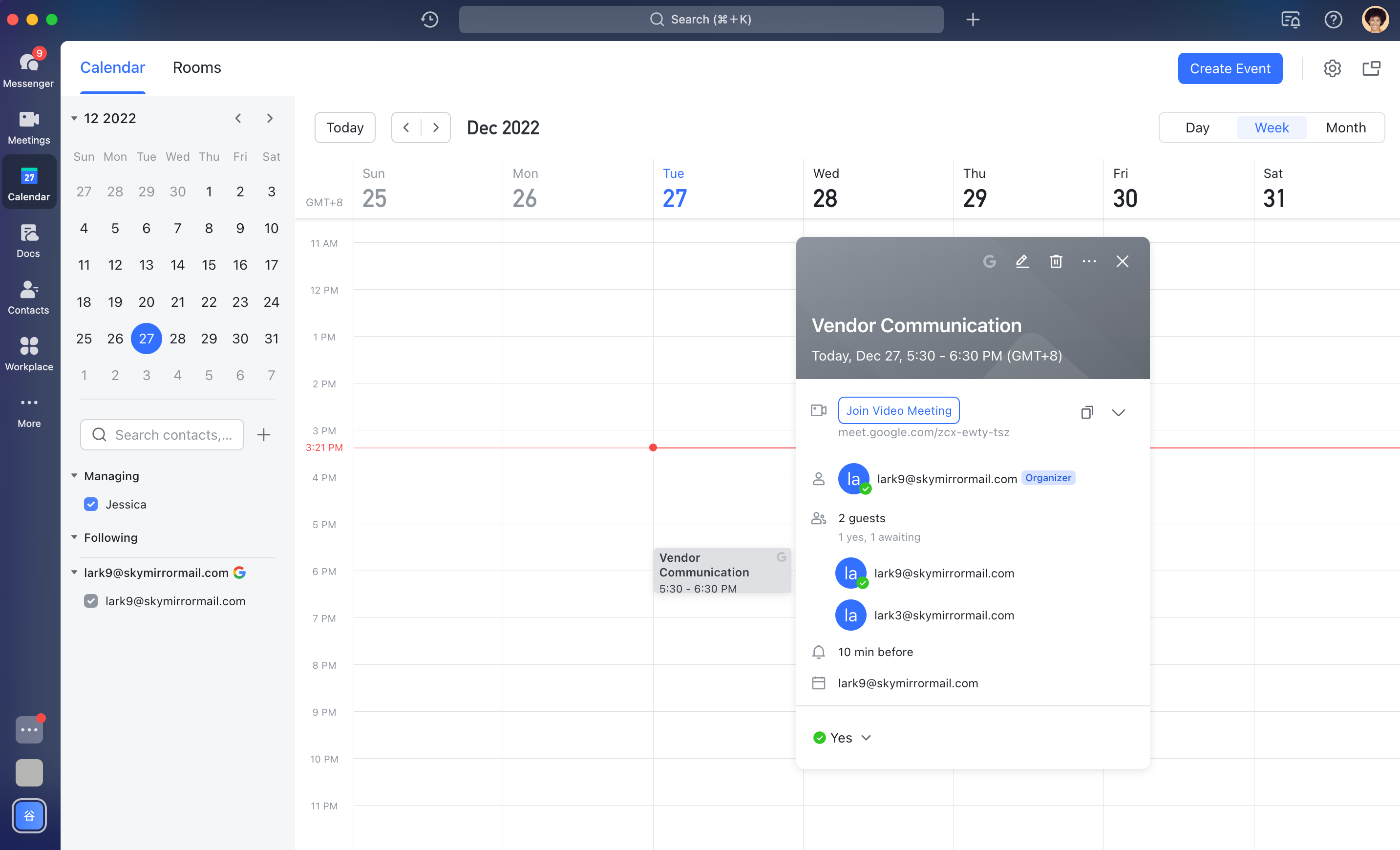
Task: Collapse the Following section
Action: click(74, 537)
